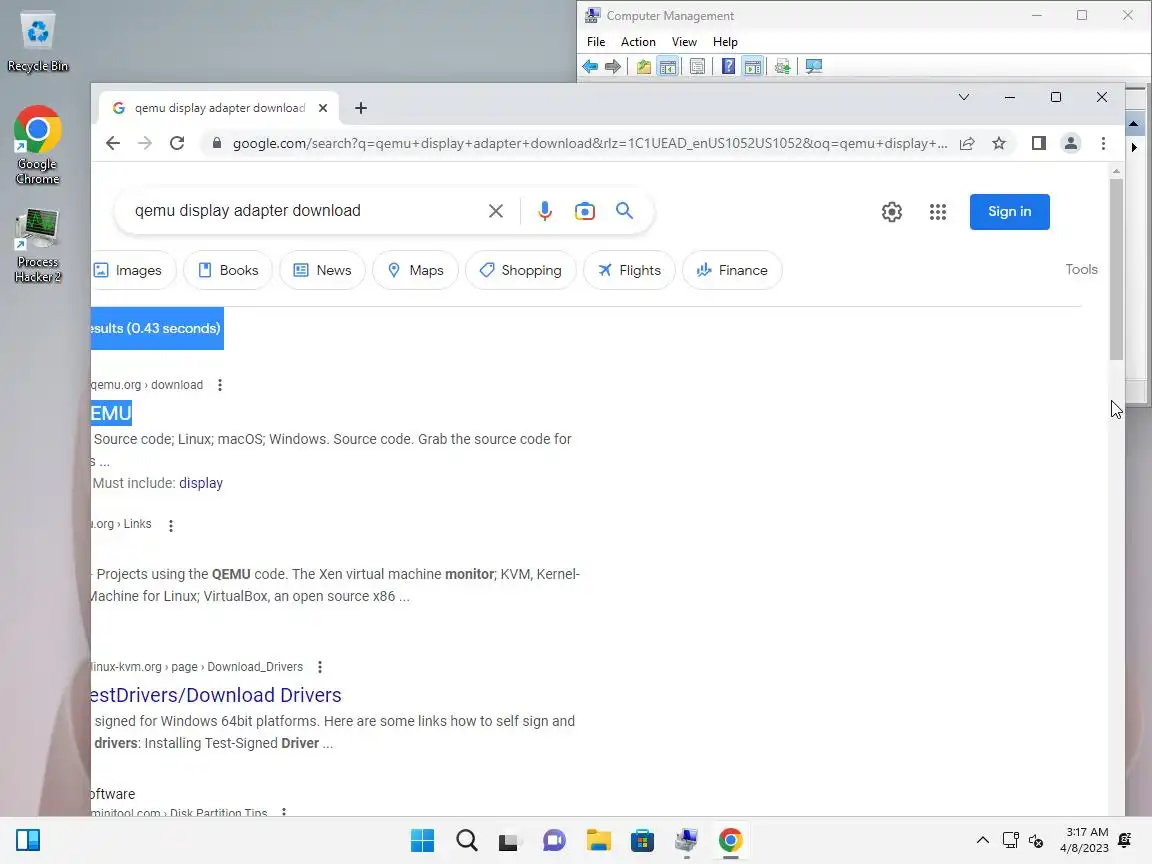Click Google search magnifier button

point(624,211)
